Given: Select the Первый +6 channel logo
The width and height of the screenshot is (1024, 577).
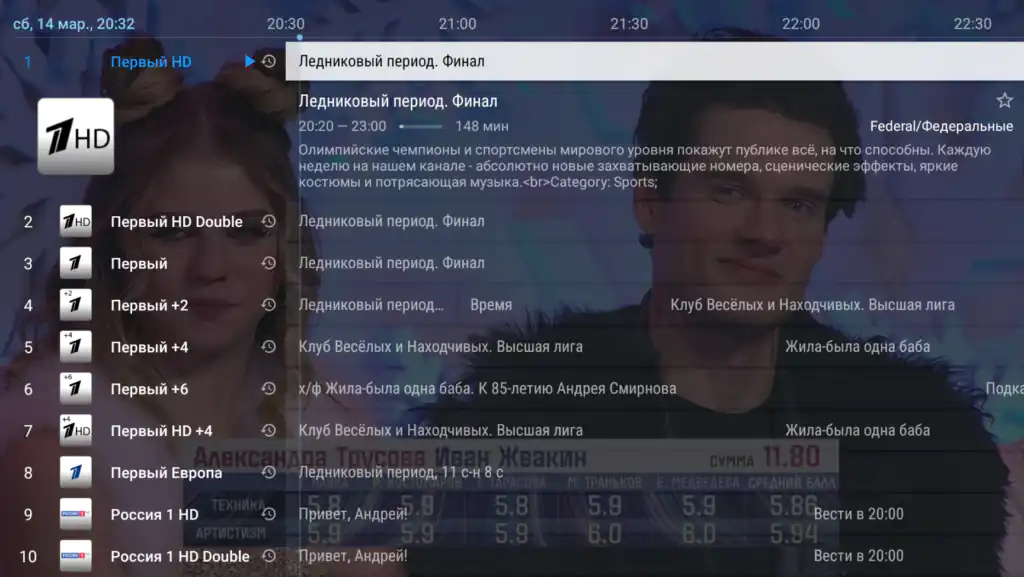Looking at the screenshot, I should [76, 388].
